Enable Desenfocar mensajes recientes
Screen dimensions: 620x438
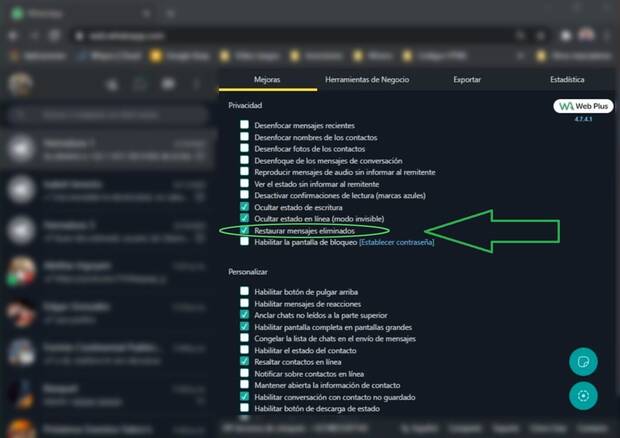pyautogui.click(x=244, y=125)
